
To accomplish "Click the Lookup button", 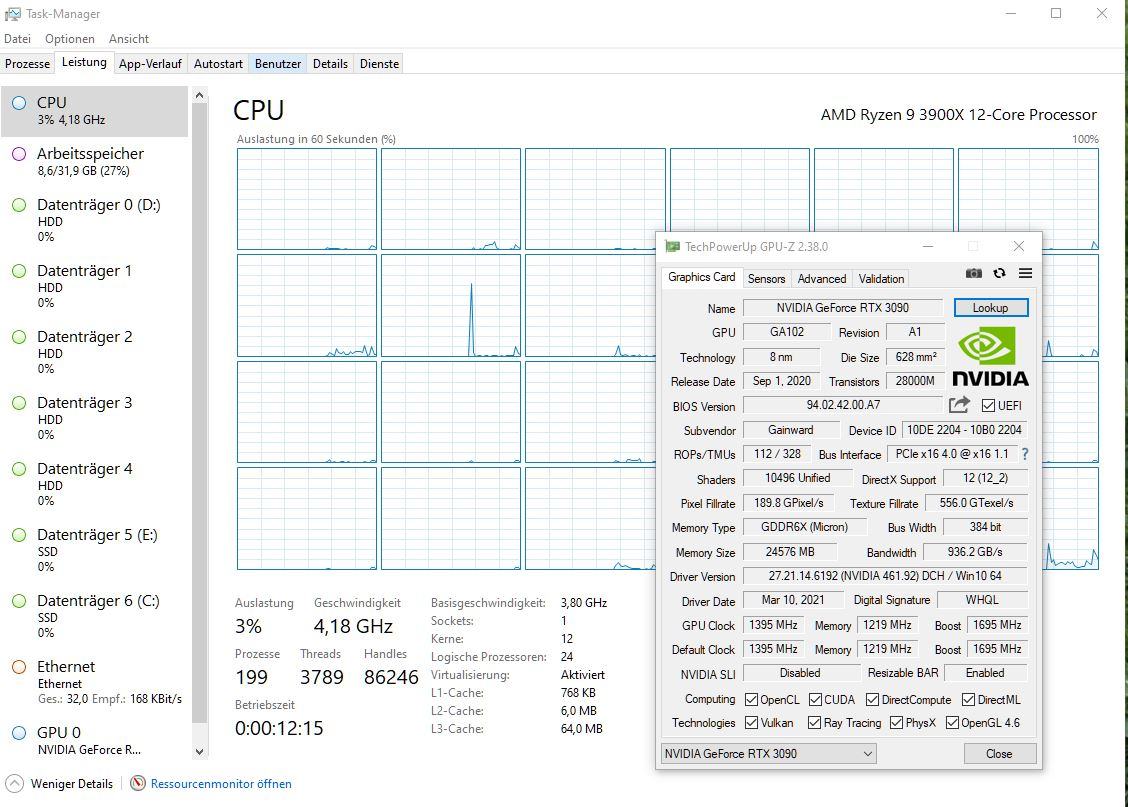I will [991, 308].
